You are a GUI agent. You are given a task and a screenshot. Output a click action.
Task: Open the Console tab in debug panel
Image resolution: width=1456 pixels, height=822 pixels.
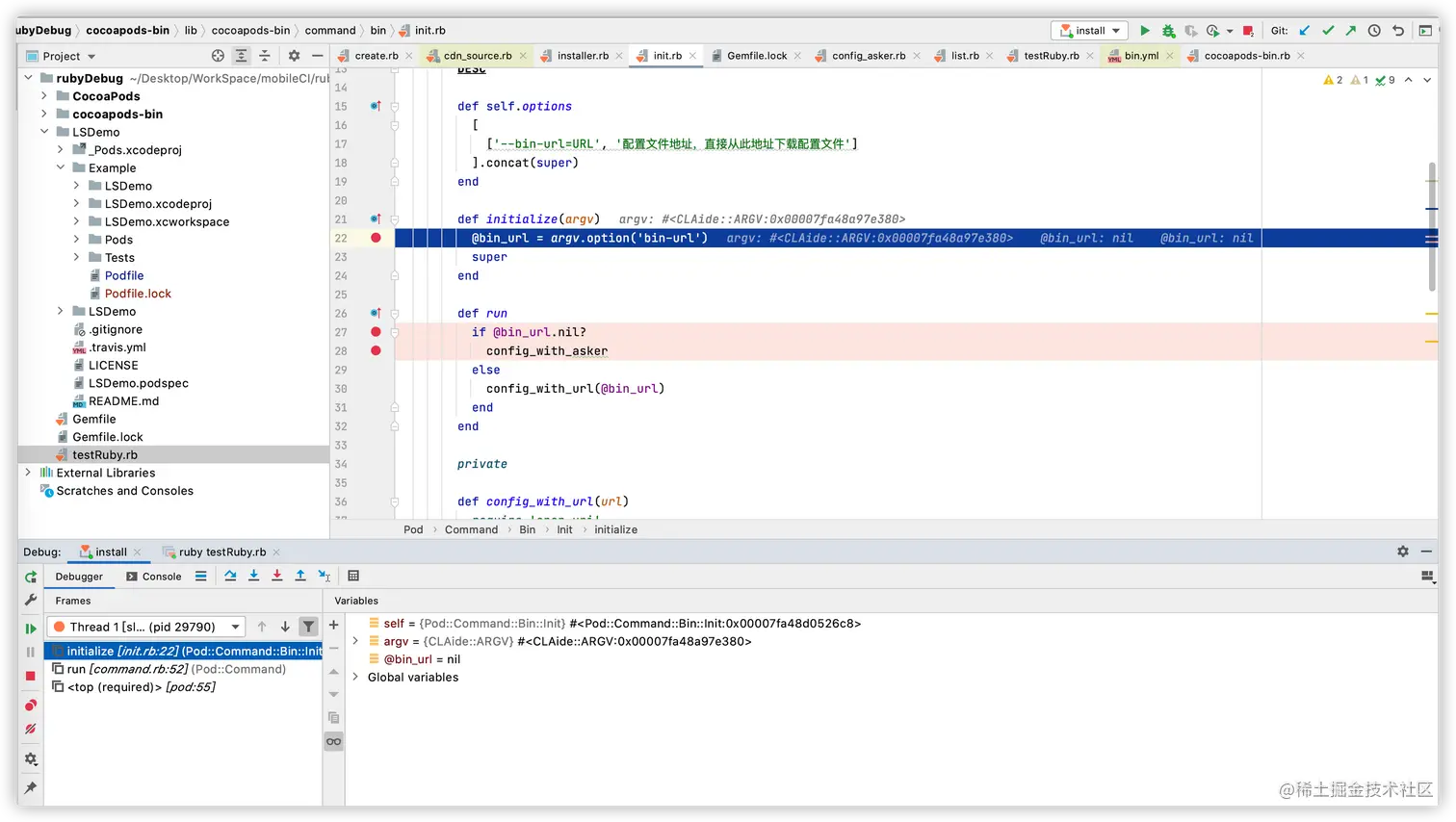pos(154,577)
